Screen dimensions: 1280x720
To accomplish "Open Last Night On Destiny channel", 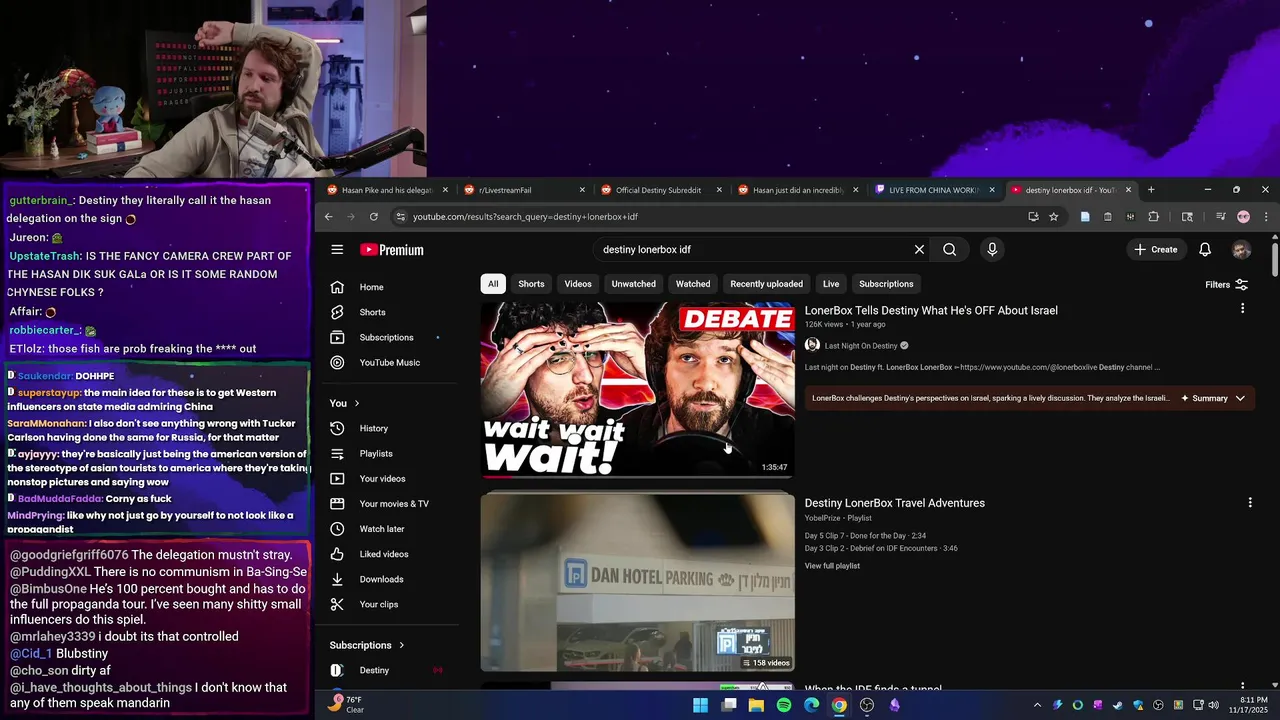I will click(861, 345).
